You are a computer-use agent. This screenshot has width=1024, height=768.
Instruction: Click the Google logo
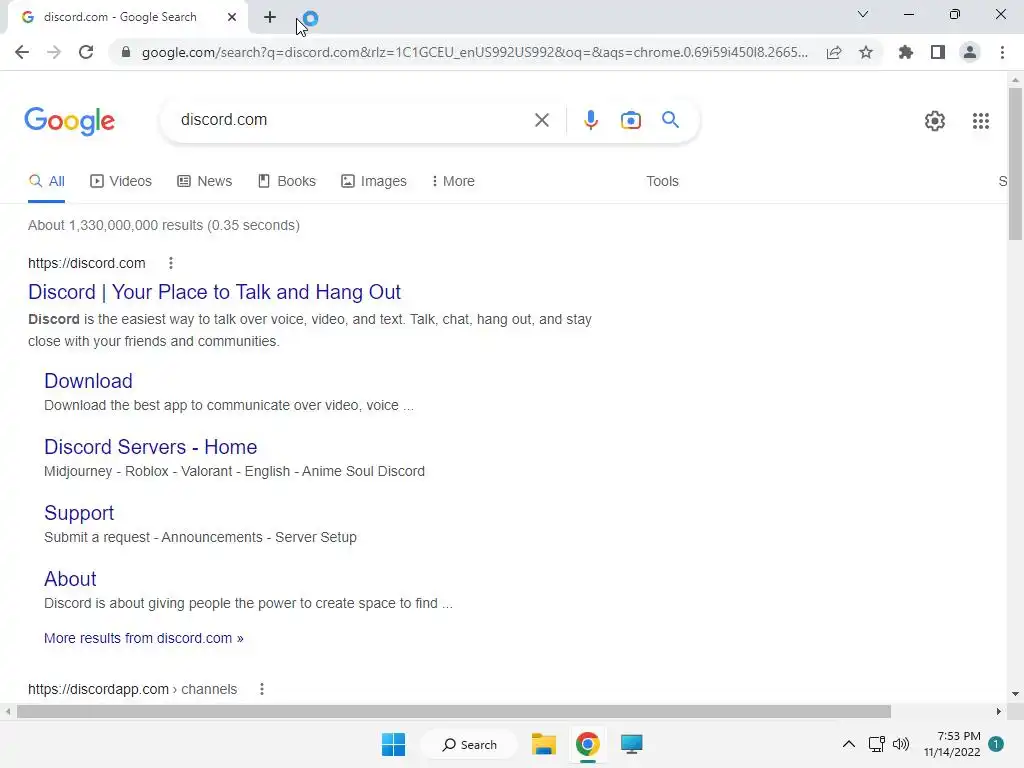click(x=69, y=121)
